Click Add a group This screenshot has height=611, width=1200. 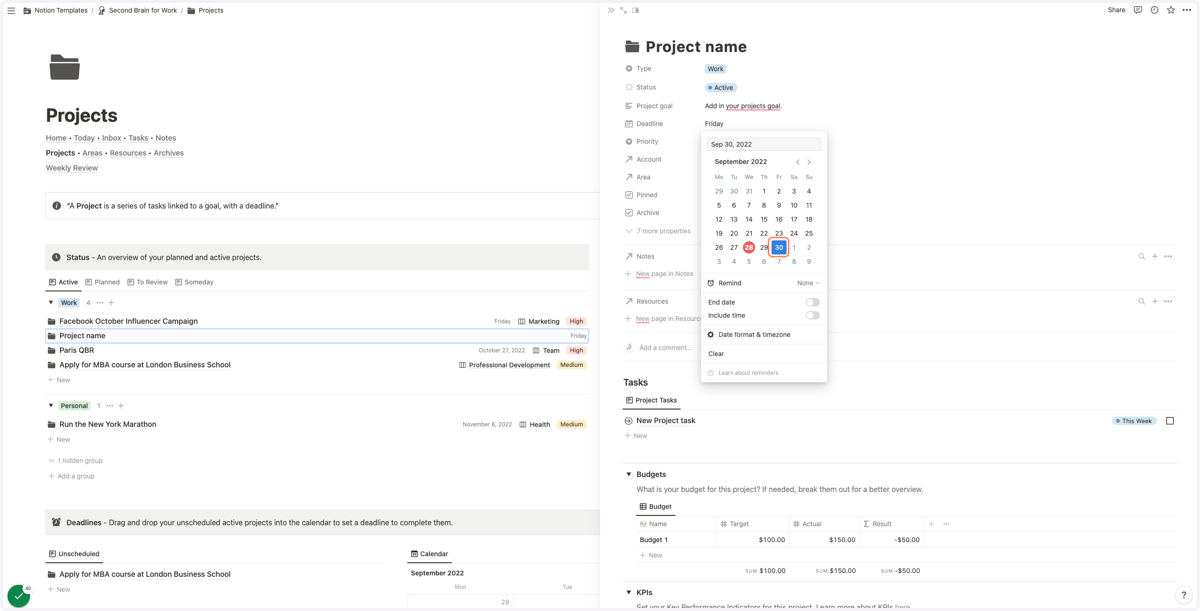[x=71, y=476]
